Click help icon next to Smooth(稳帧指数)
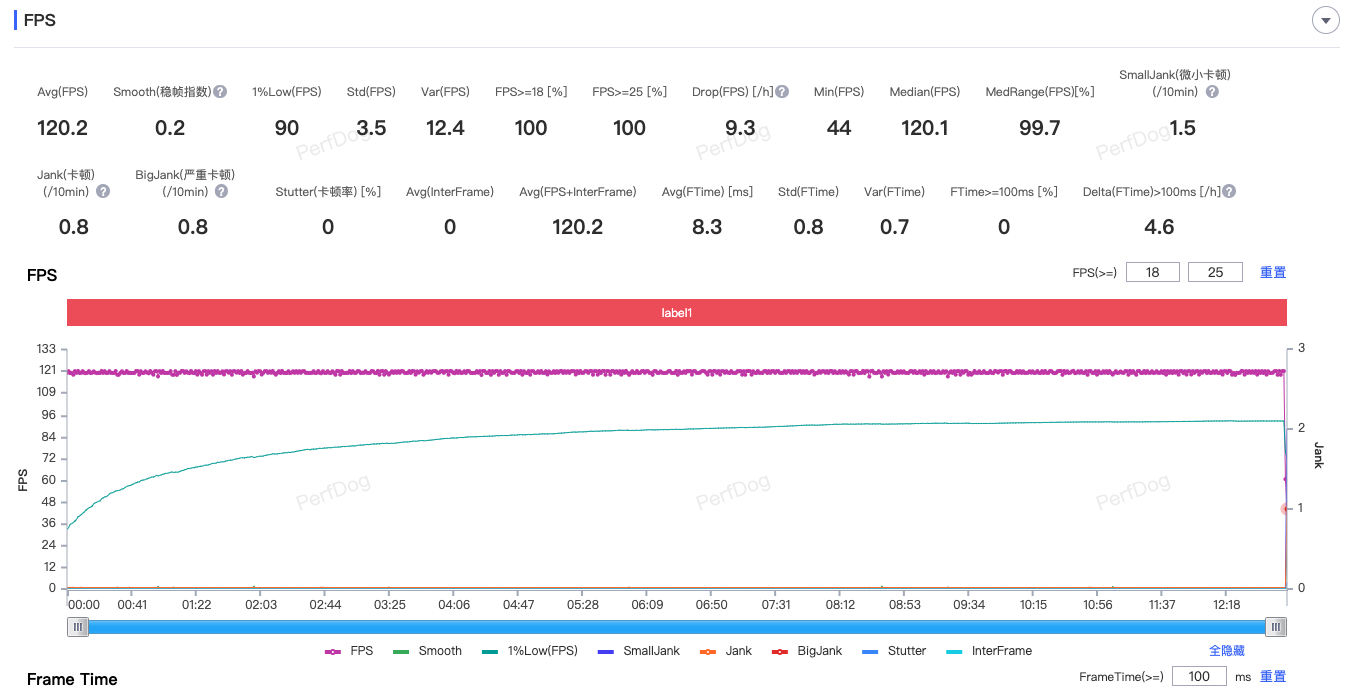The width and height of the screenshot is (1353, 693). [220, 92]
